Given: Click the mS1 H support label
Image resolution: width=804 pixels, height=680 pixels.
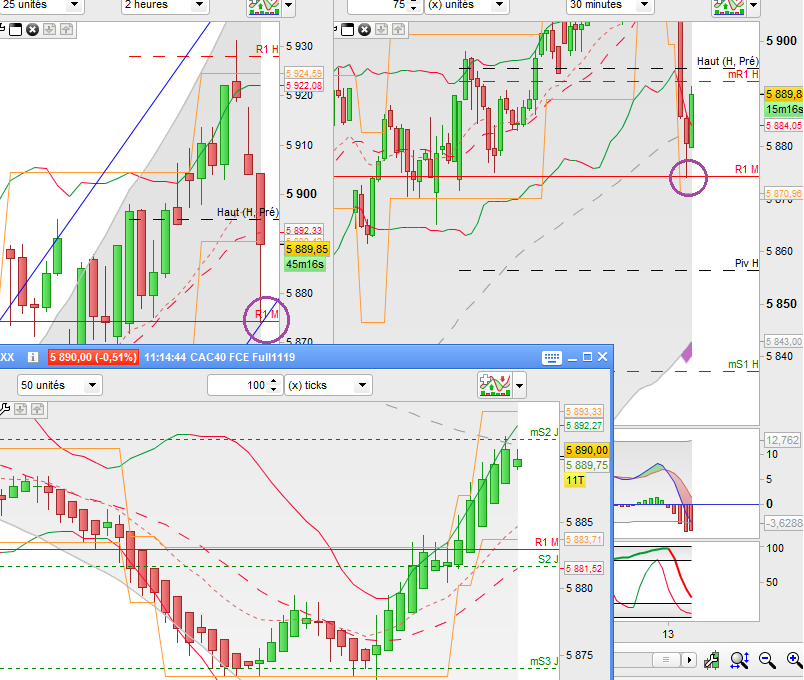Looking at the screenshot, I should pos(743,364).
